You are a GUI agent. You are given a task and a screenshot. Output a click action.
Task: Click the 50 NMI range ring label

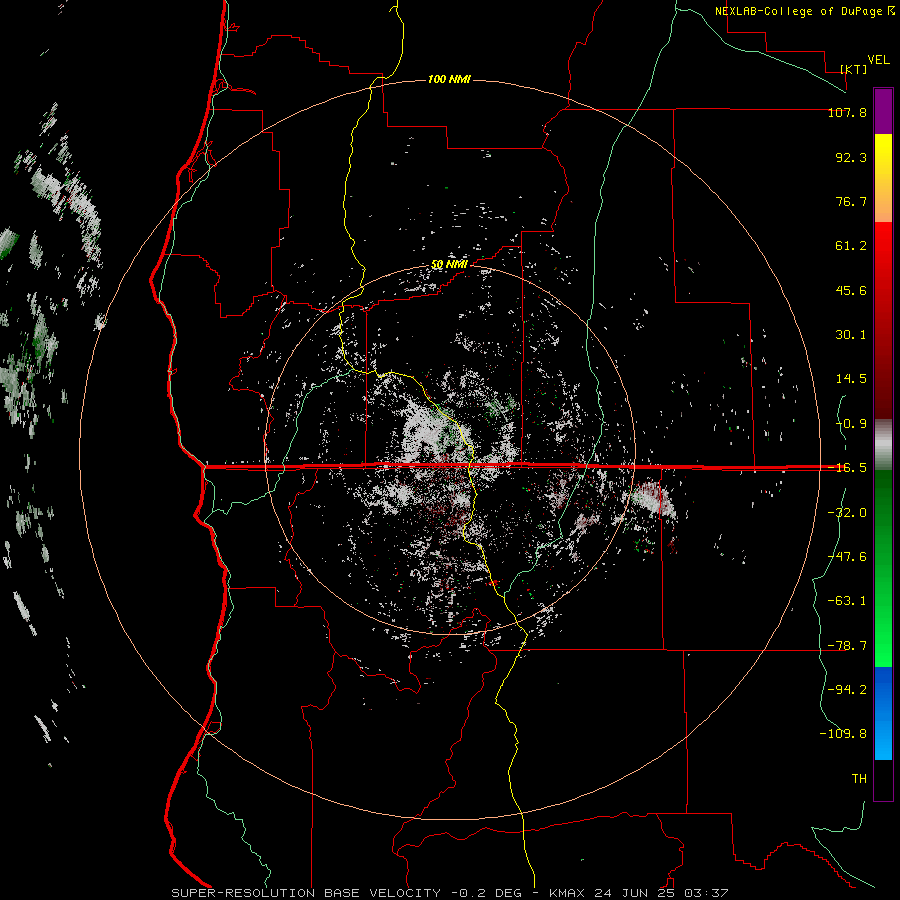click(449, 265)
